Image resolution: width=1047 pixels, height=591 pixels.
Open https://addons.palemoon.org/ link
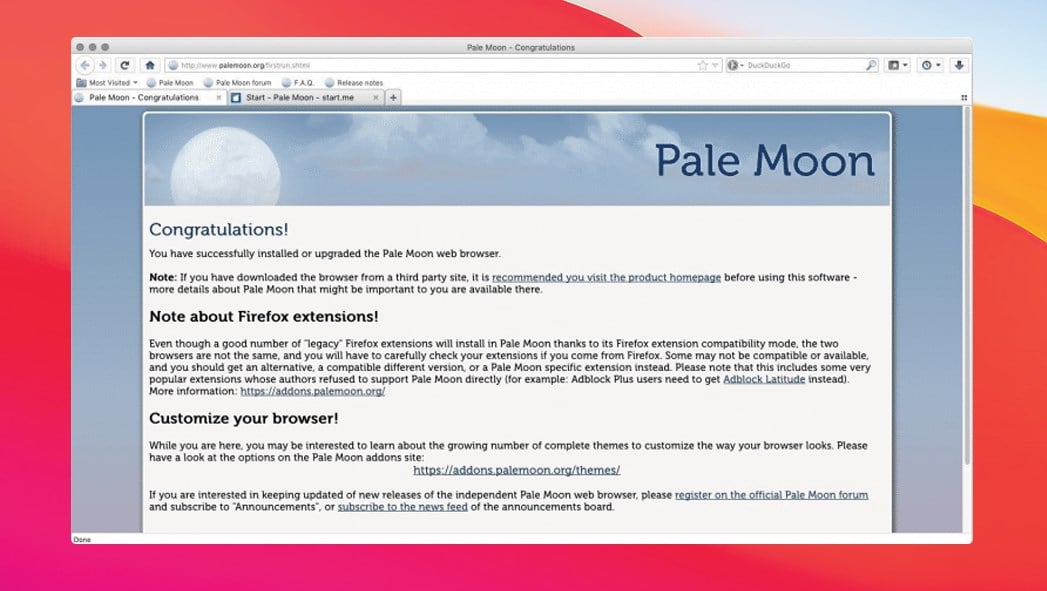pos(312,391)
